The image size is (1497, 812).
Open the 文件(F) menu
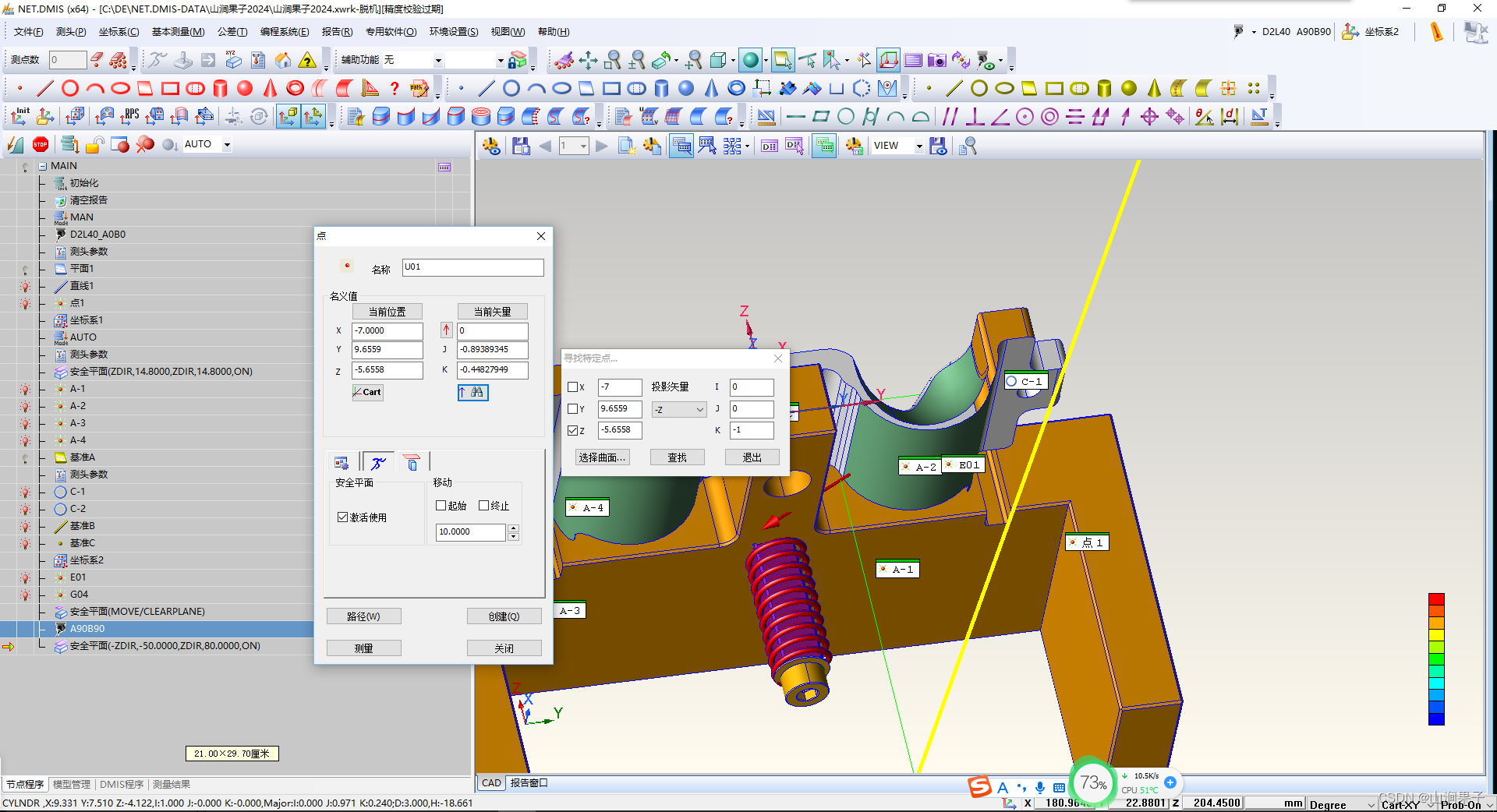(x=29, y=32)
